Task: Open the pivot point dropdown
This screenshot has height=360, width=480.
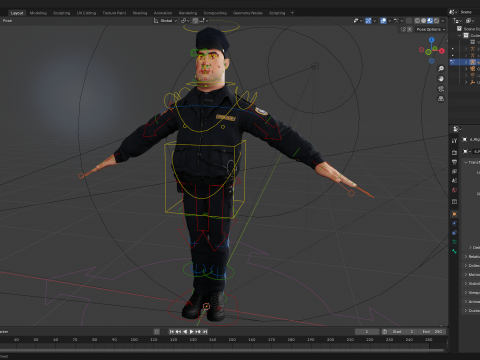Action: click(x=185, y=21)
